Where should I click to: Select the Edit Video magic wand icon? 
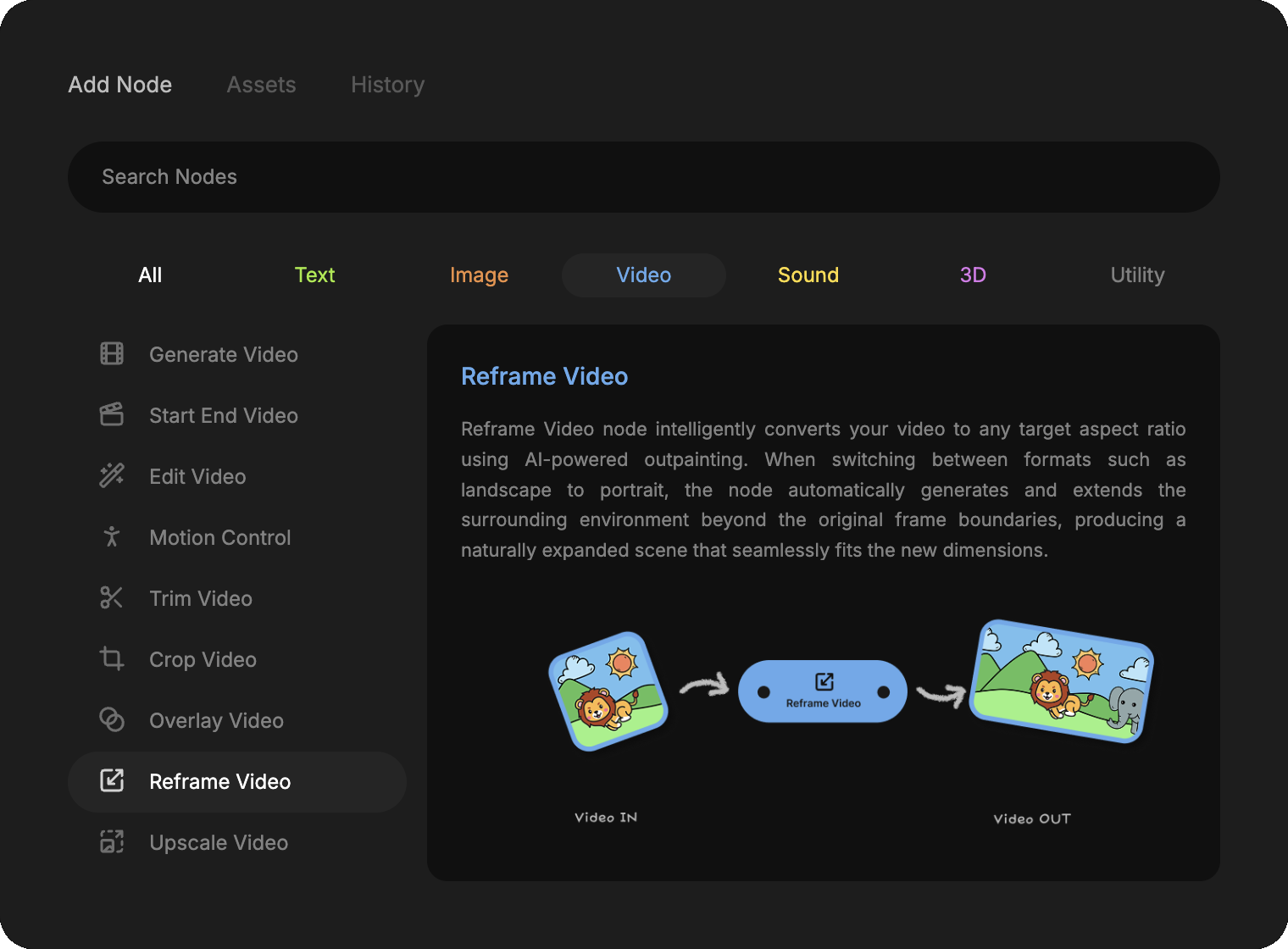click(x=112, y=476)
